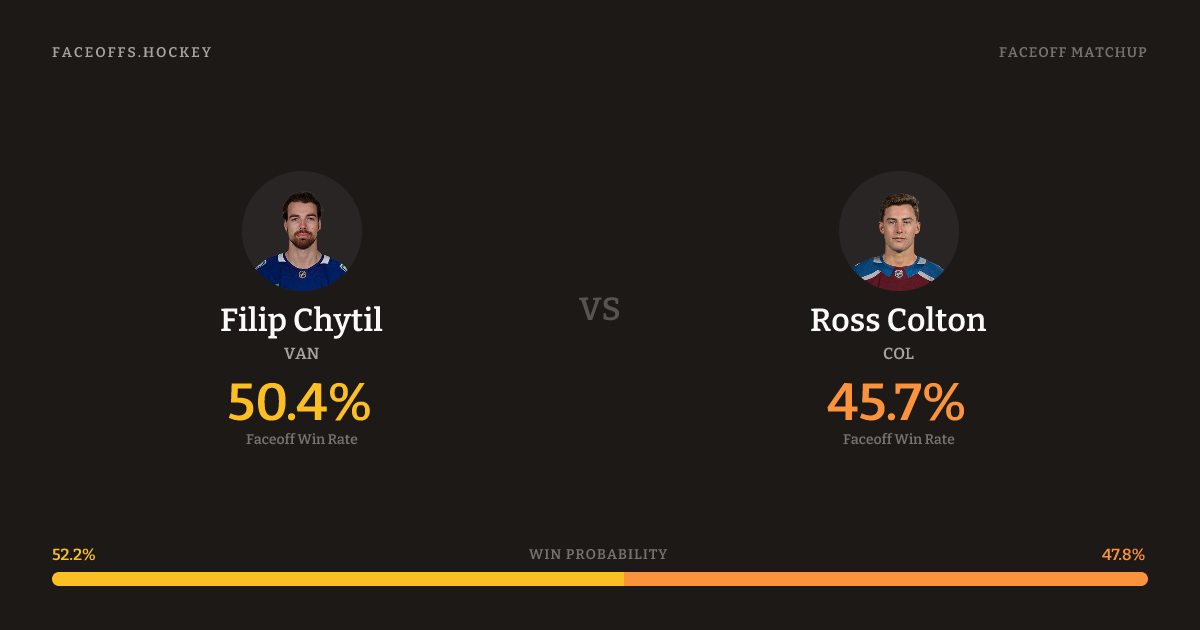1200x630 pixels.
Task: Click the yellow segment of probability bar
Action: click(338, 579)
